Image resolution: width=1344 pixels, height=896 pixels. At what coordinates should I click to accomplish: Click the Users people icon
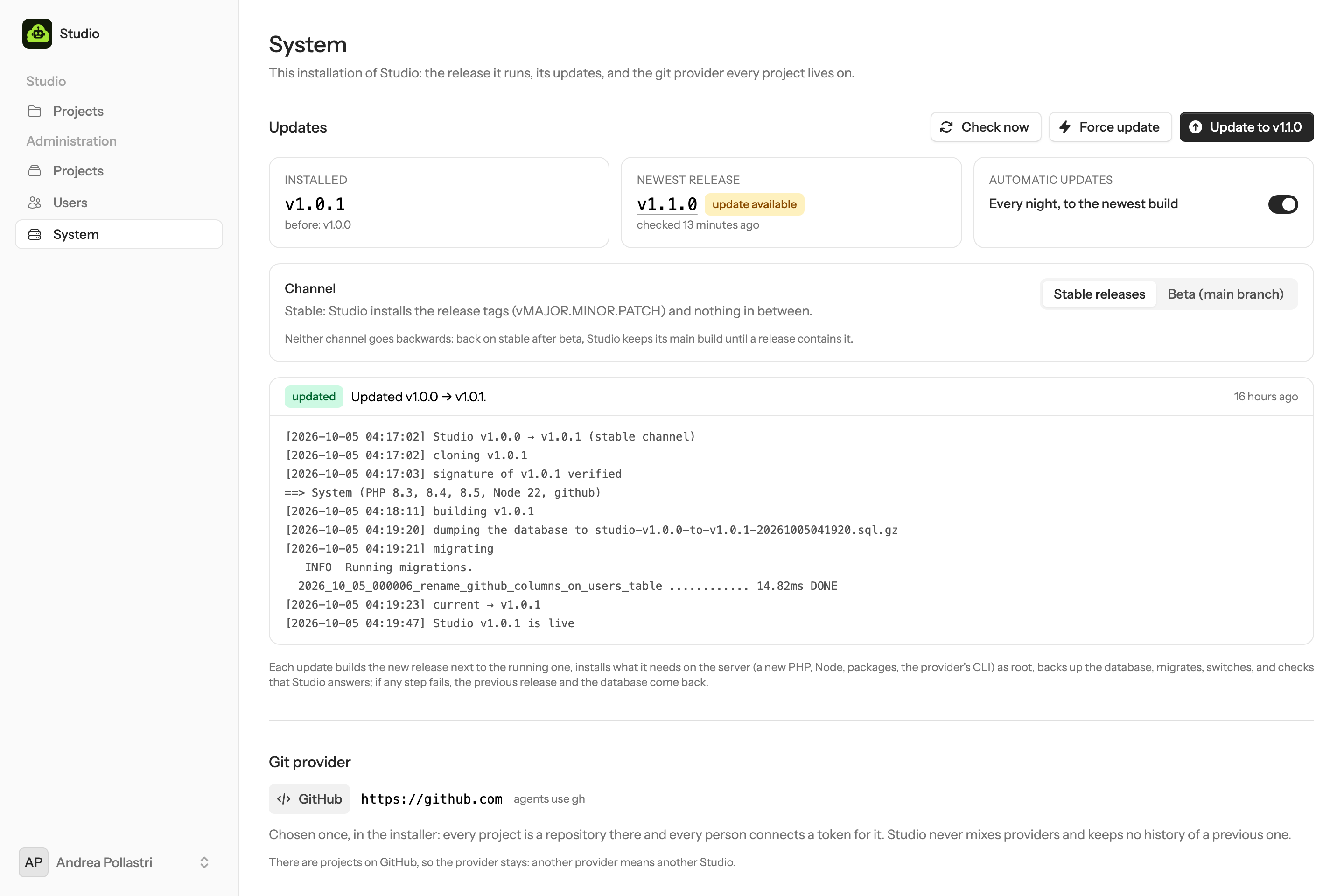35,202
